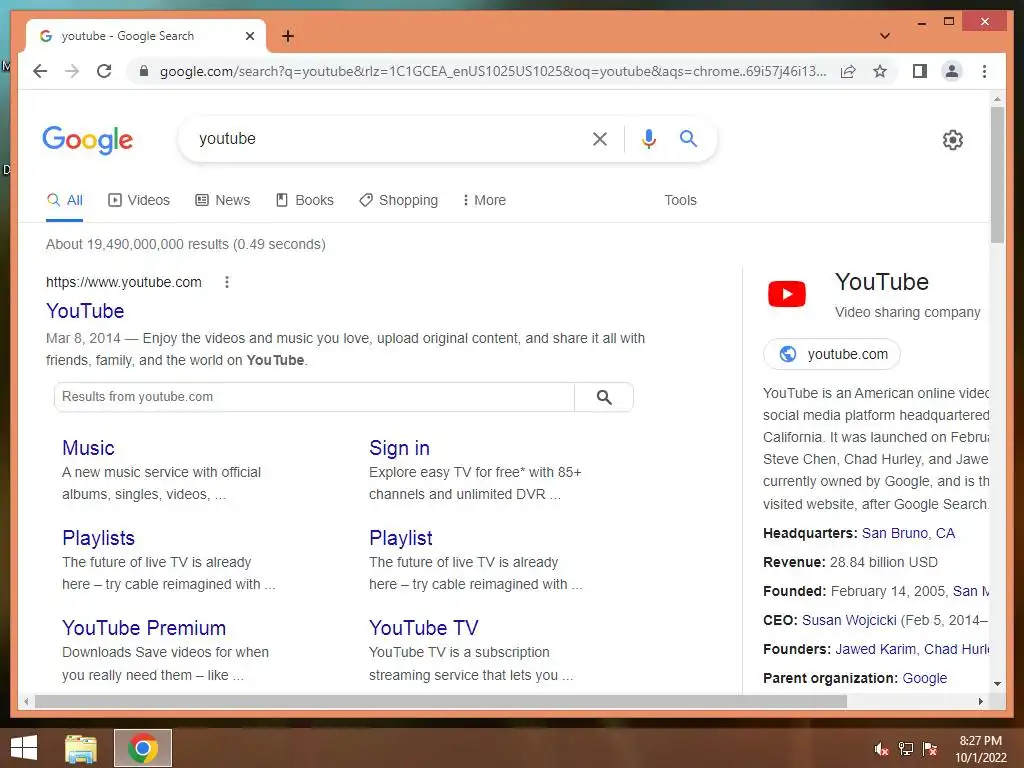Open the Playlist sitelink
The height and width of the screenshot is (768, 1024).
[x=400, y=538]
